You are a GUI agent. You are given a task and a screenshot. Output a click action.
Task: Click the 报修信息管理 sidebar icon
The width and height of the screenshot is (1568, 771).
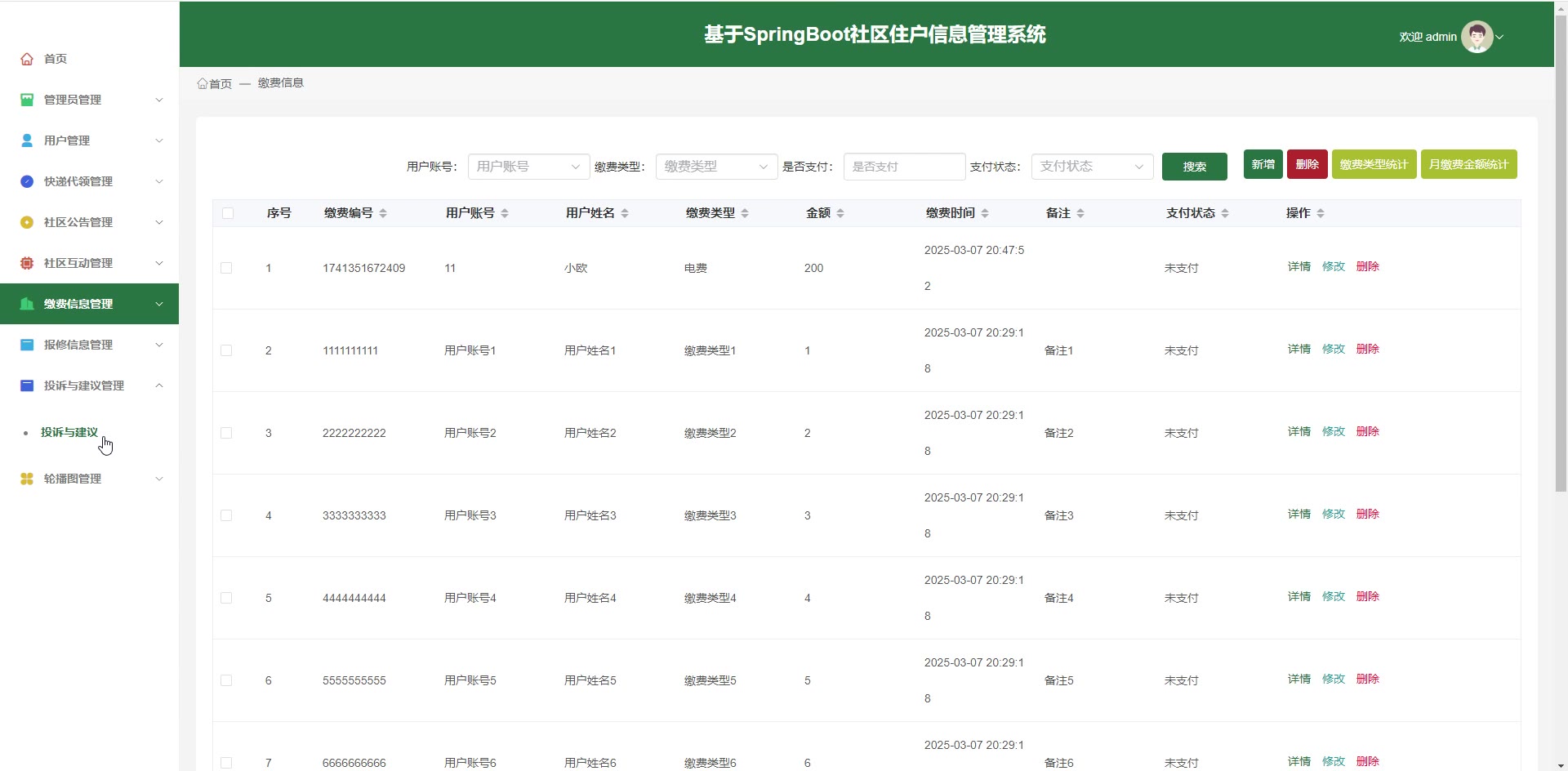tap(27, 345)
